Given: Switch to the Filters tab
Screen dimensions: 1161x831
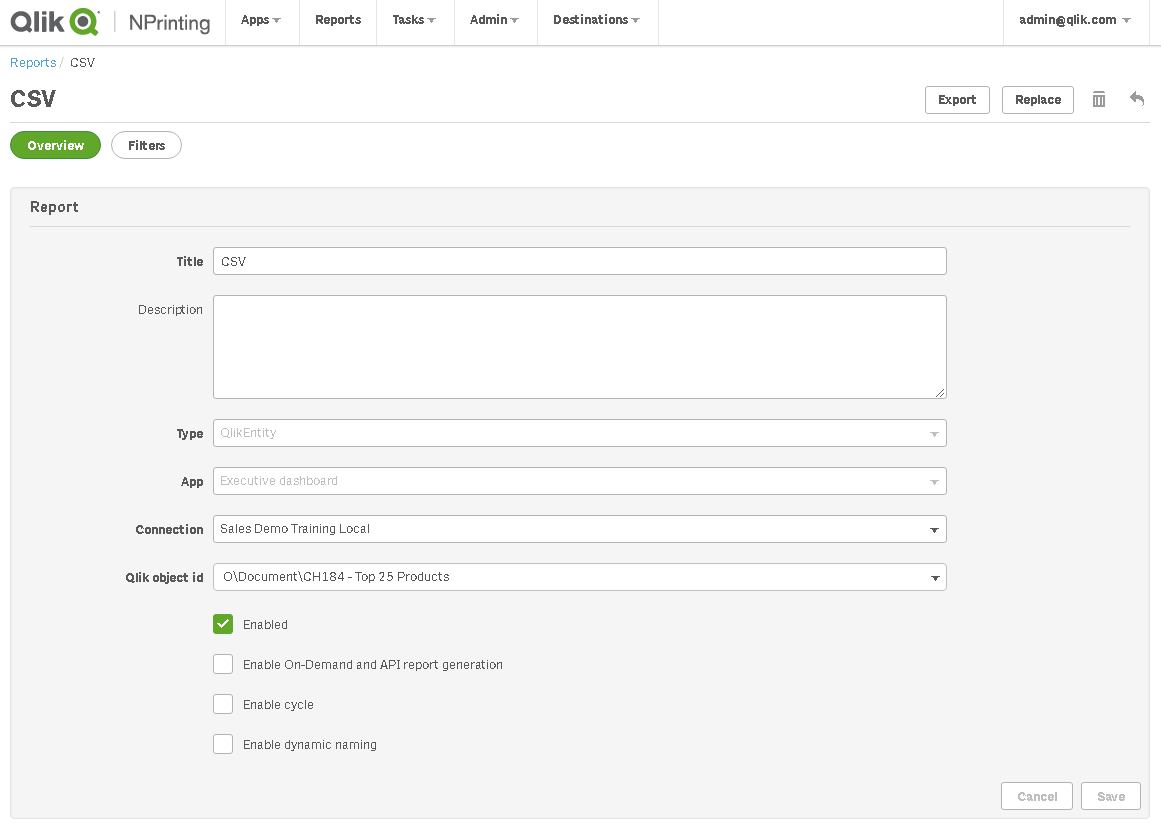Looking at the screenshot, I should pyautogui.click(x=146, y=145).
